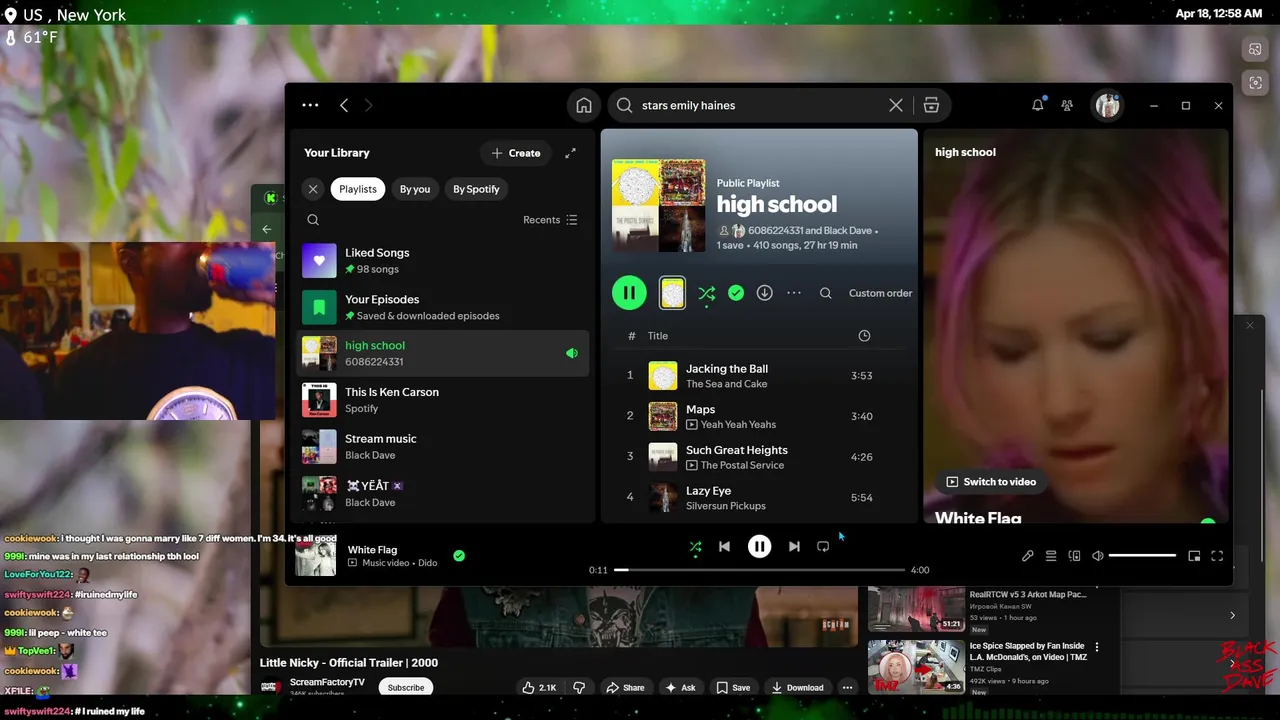Viewport: 1280px width, 720px height.
Task: Open the Liked Songs playlist
Action: click(x=444, y=260)
